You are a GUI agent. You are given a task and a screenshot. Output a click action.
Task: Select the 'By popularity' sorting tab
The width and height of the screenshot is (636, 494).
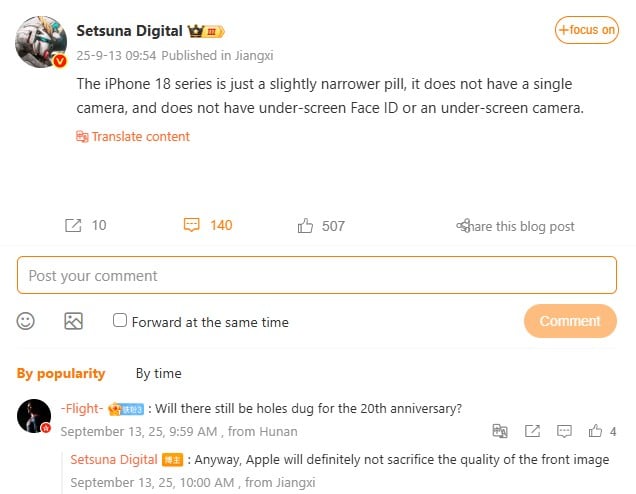pos(61,373)
